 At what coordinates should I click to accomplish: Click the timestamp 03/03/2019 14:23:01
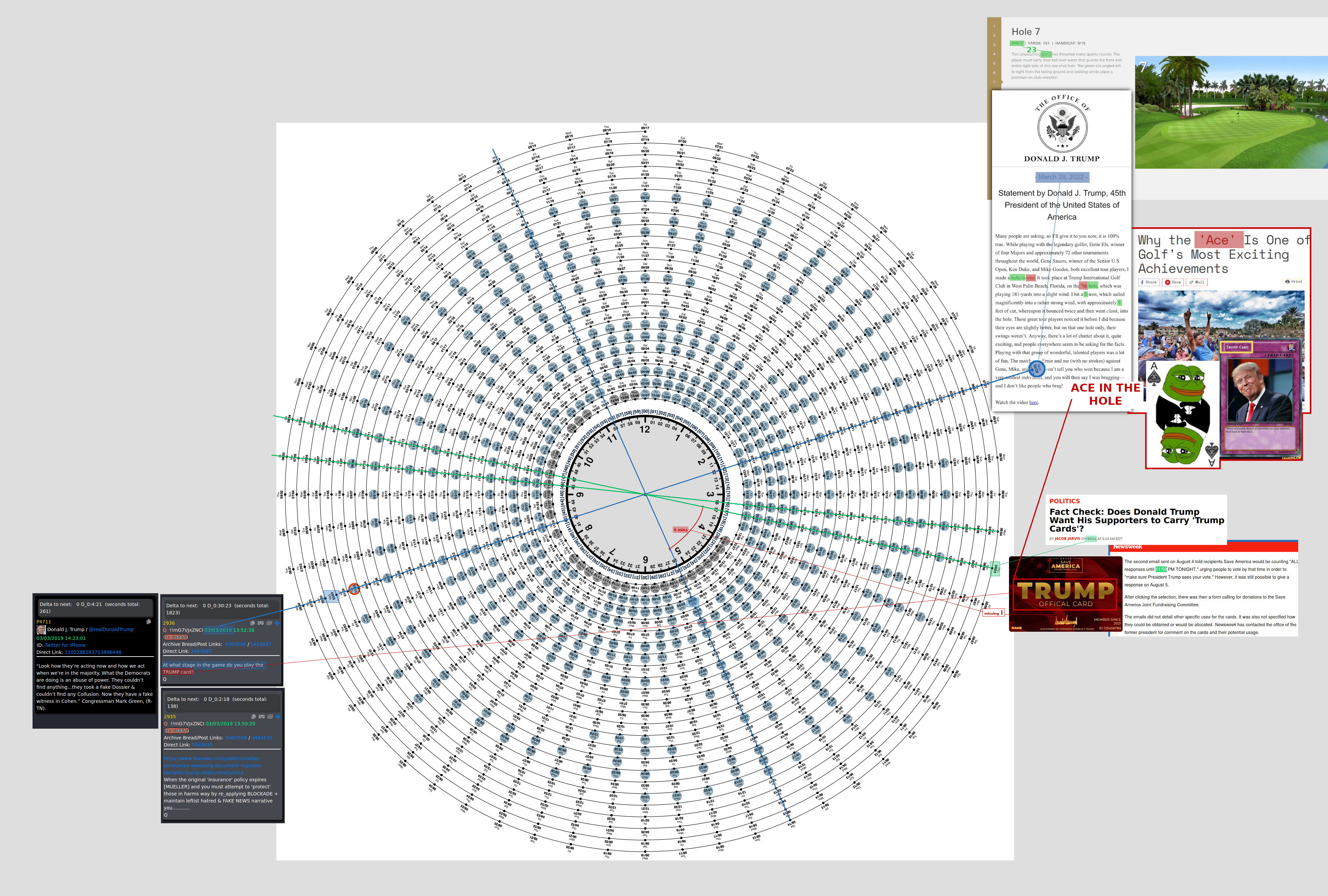click(x=61, y=638)
